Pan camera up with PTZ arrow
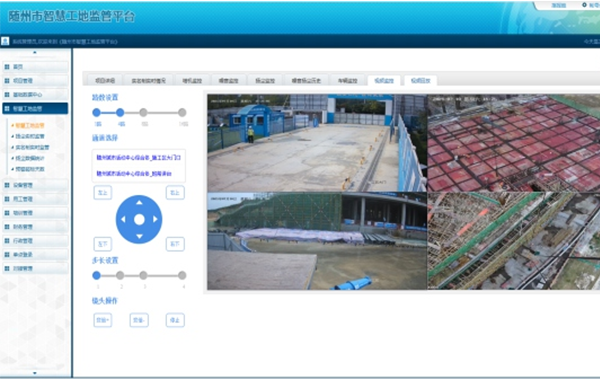 (139, 202)
